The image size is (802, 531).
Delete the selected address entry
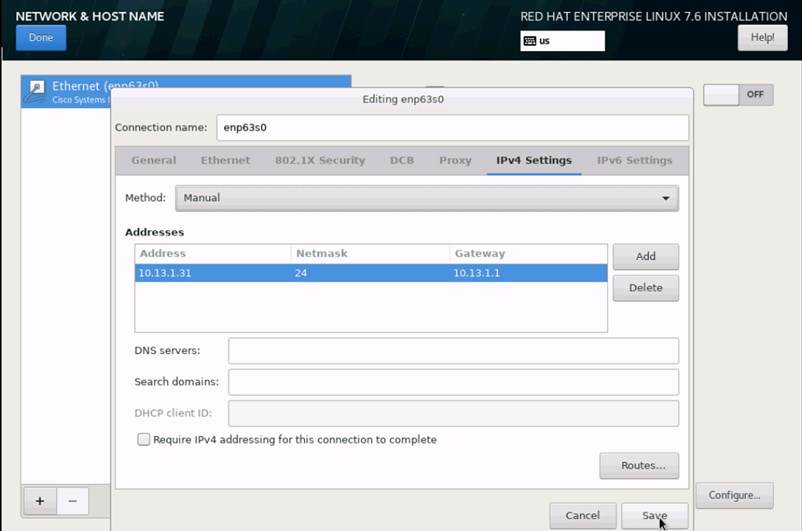pyautogui.click(x=645, y=288)
